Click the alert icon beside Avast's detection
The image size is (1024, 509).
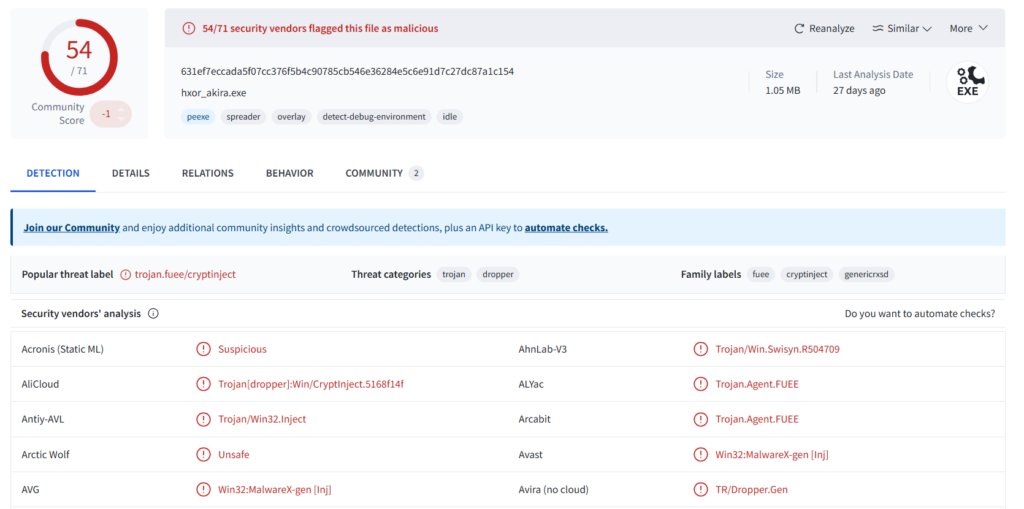[x=700, y=455]
